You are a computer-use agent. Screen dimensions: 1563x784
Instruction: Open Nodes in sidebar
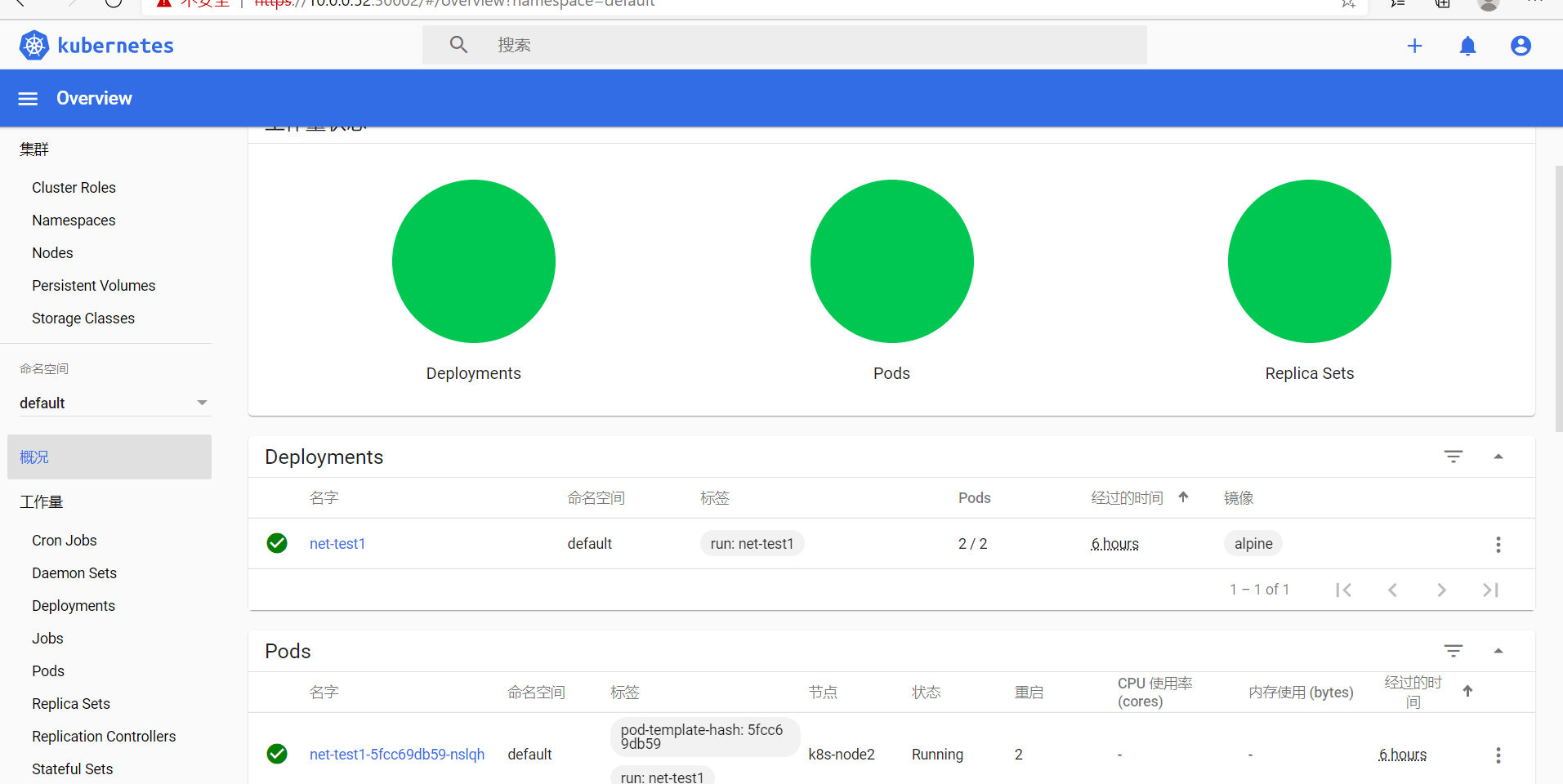(x=52, y=253)
